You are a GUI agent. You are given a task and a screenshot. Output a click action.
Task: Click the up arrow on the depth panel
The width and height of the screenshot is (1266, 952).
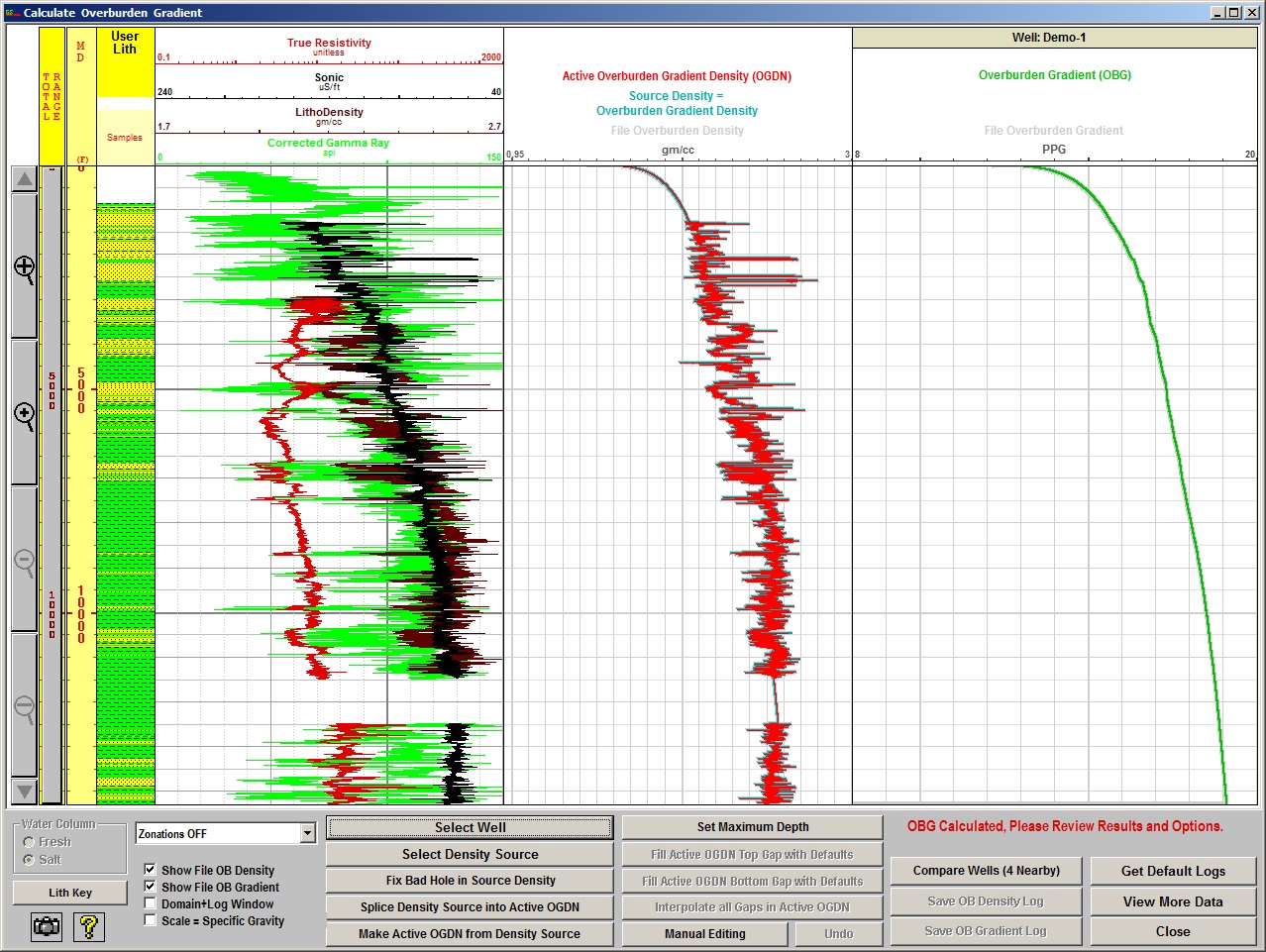23,177
